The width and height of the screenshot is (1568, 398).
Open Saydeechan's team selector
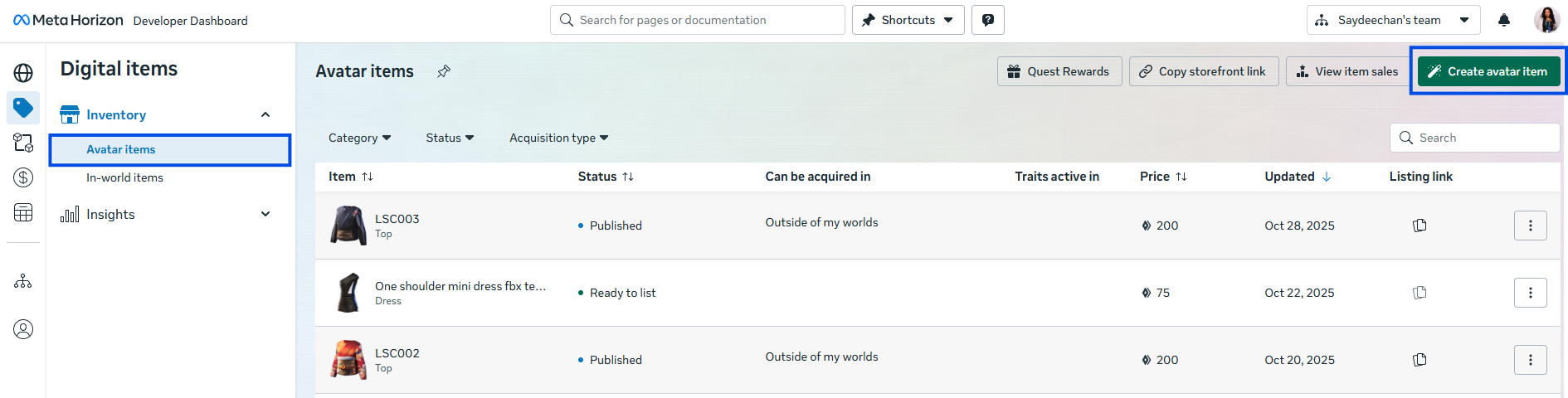(x=1393, y=20)
